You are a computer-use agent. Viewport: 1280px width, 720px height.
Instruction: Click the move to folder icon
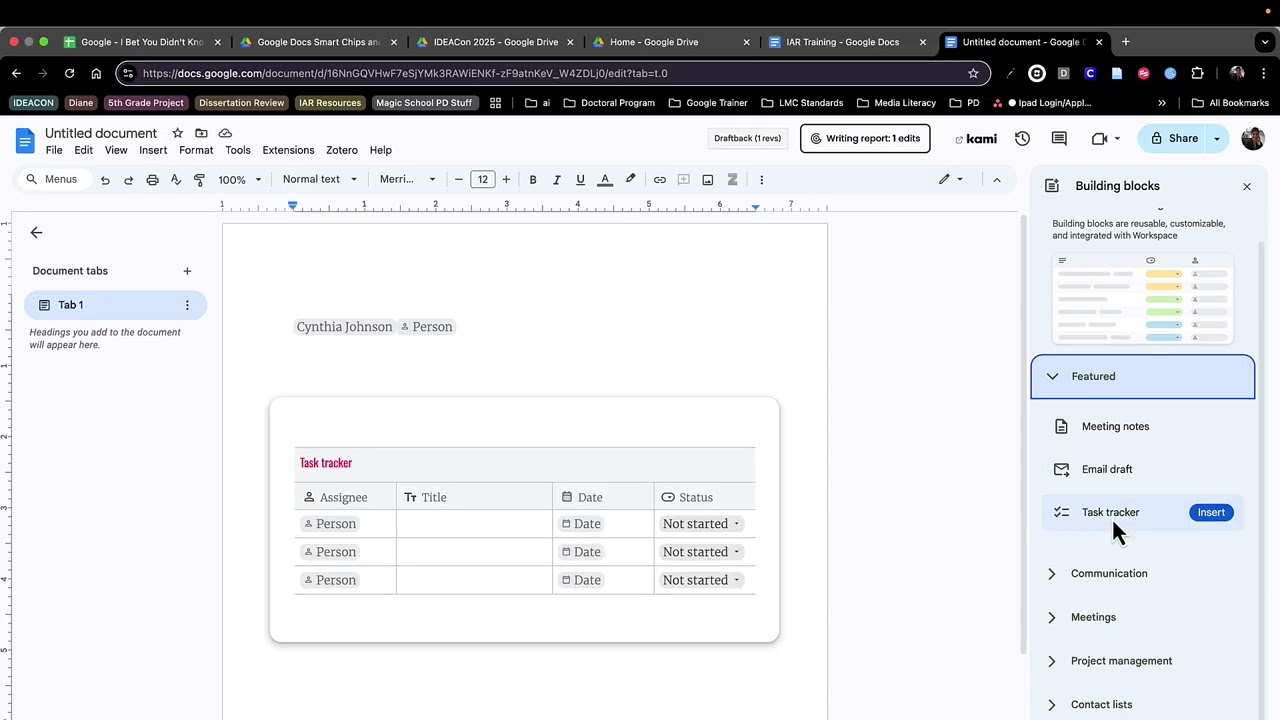[201, 133]
